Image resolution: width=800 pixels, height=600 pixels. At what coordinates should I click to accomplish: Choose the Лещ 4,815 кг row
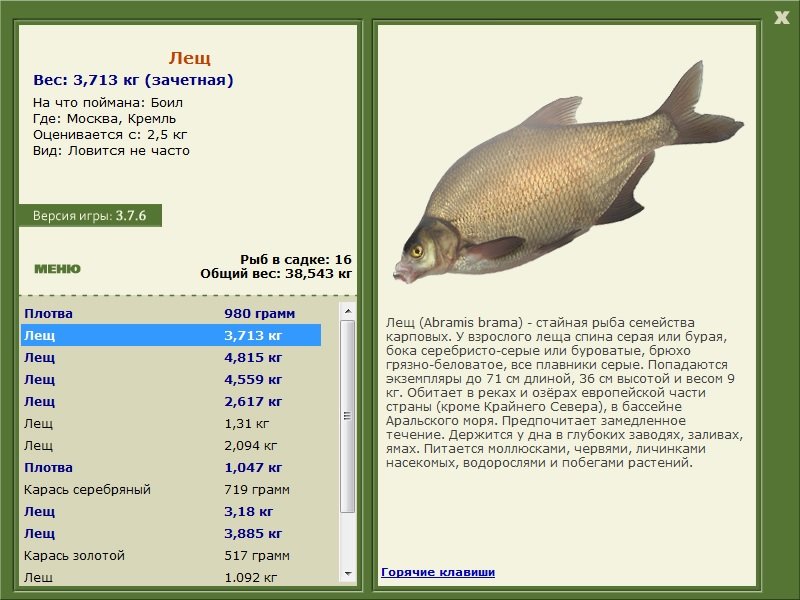point(170,357)
